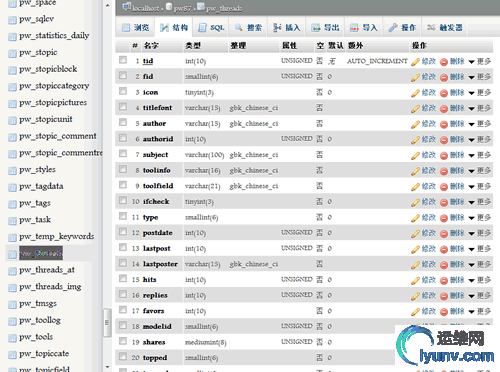Open the 更多 dropdown for toolfield row
This screenshot has height=372, width=500.
[x=480, y=186]
